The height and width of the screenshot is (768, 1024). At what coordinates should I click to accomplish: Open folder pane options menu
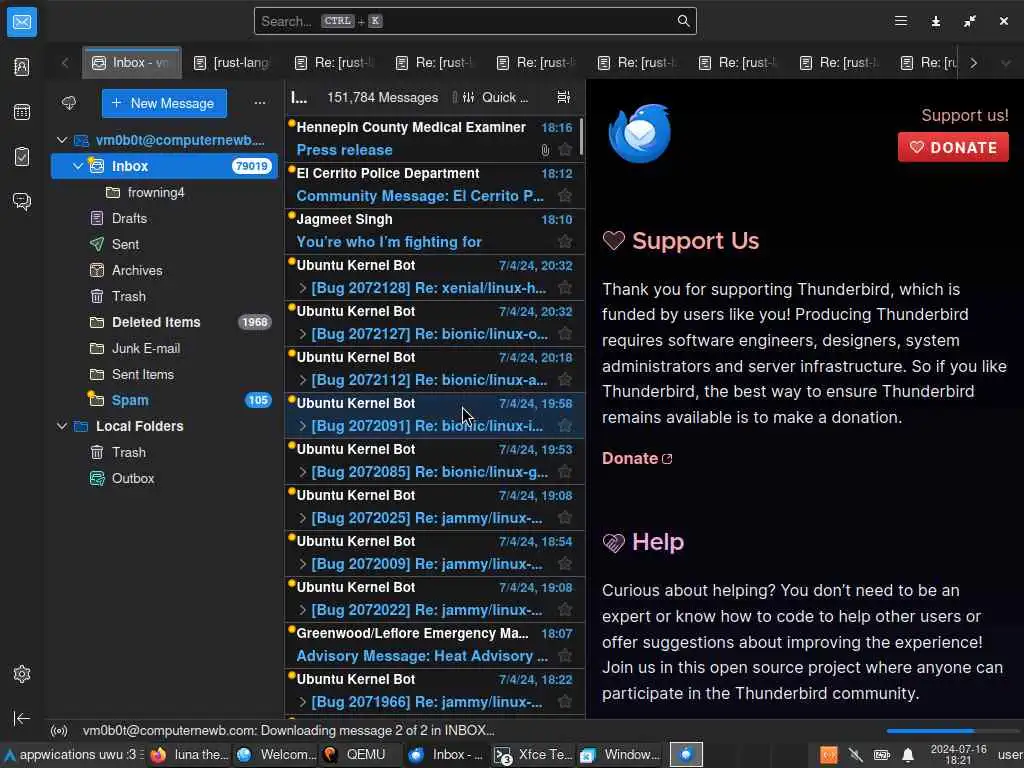point(259,103)
